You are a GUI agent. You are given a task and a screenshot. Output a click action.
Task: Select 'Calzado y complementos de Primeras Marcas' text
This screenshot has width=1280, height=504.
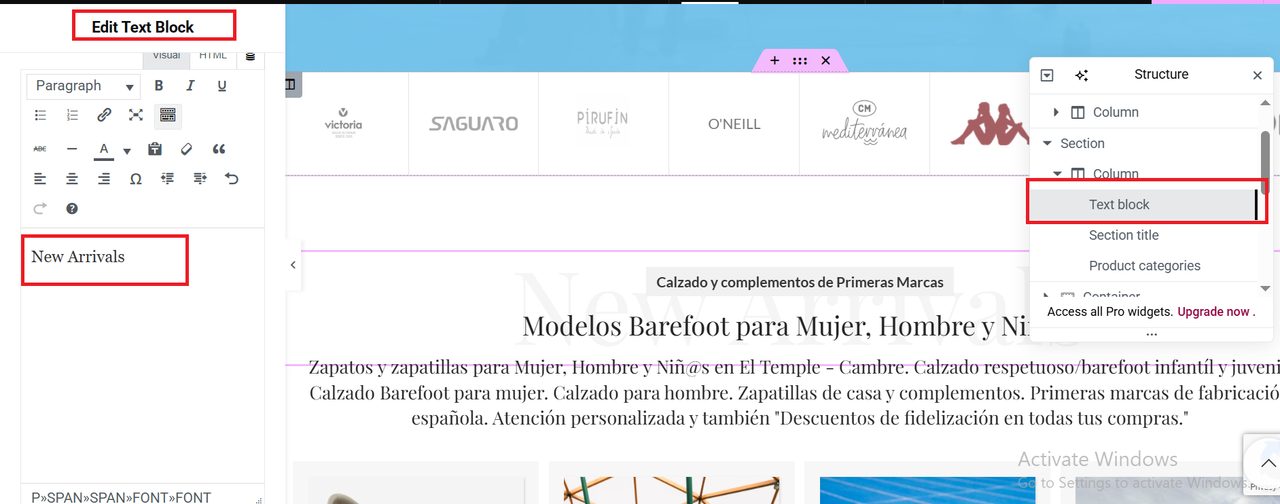(800, 282)
